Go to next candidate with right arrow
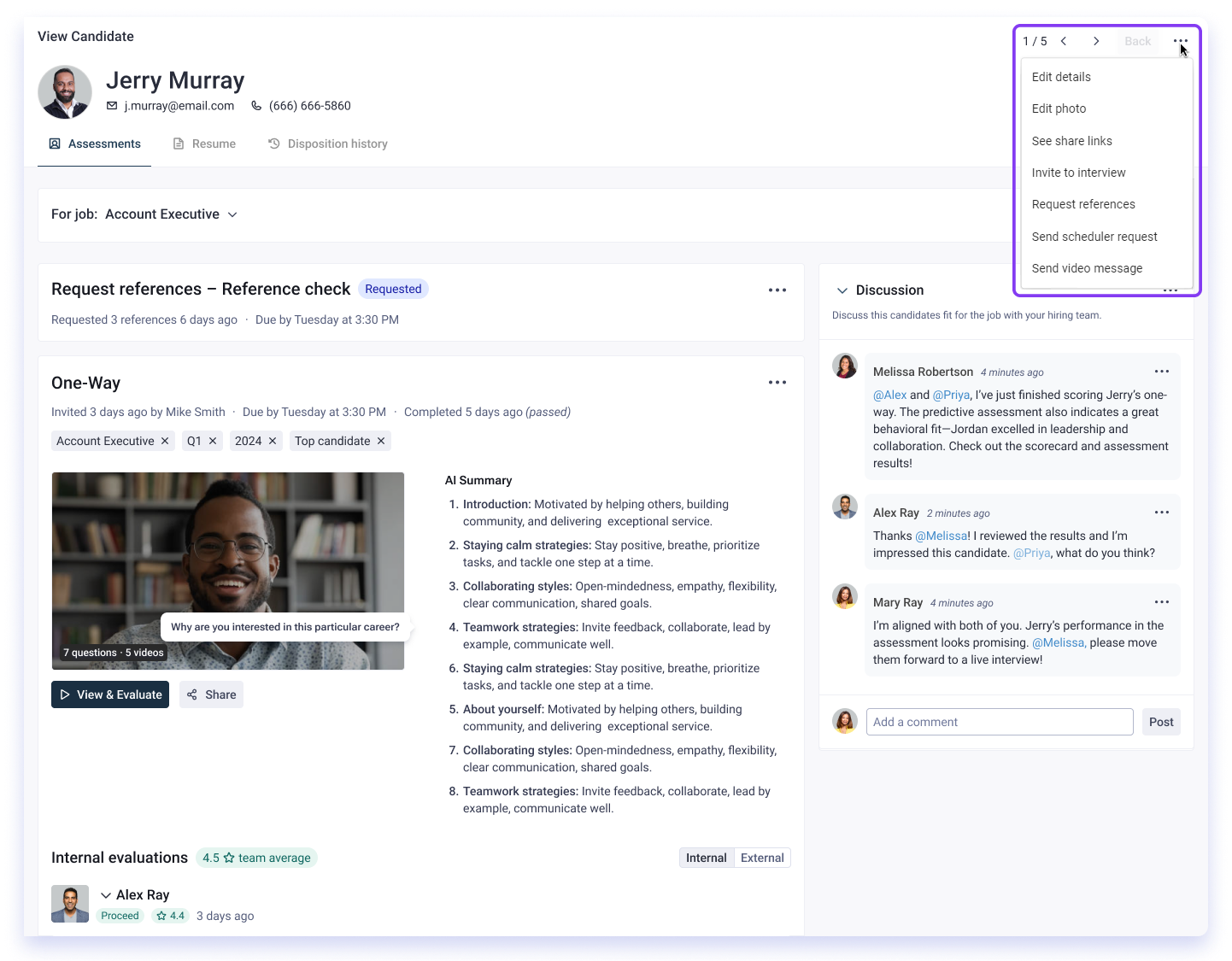 click(x=1096, y=41)
